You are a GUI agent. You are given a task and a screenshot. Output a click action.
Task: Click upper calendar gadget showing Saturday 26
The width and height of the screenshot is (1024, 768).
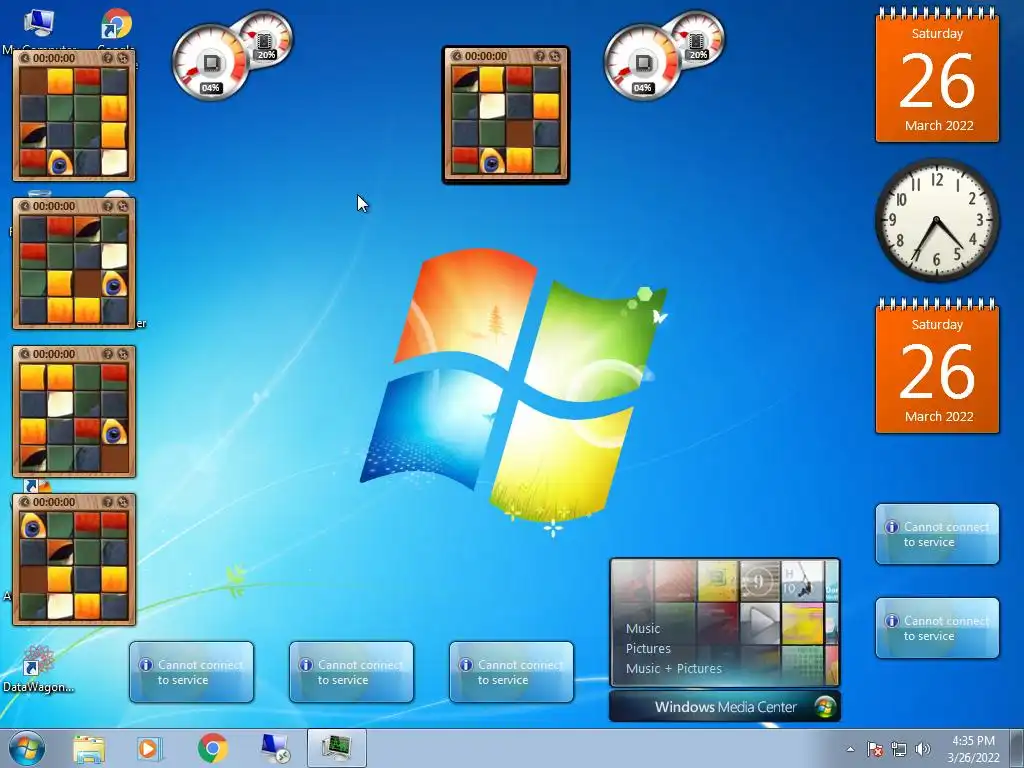pyautogui.click(x=937, y=75)
